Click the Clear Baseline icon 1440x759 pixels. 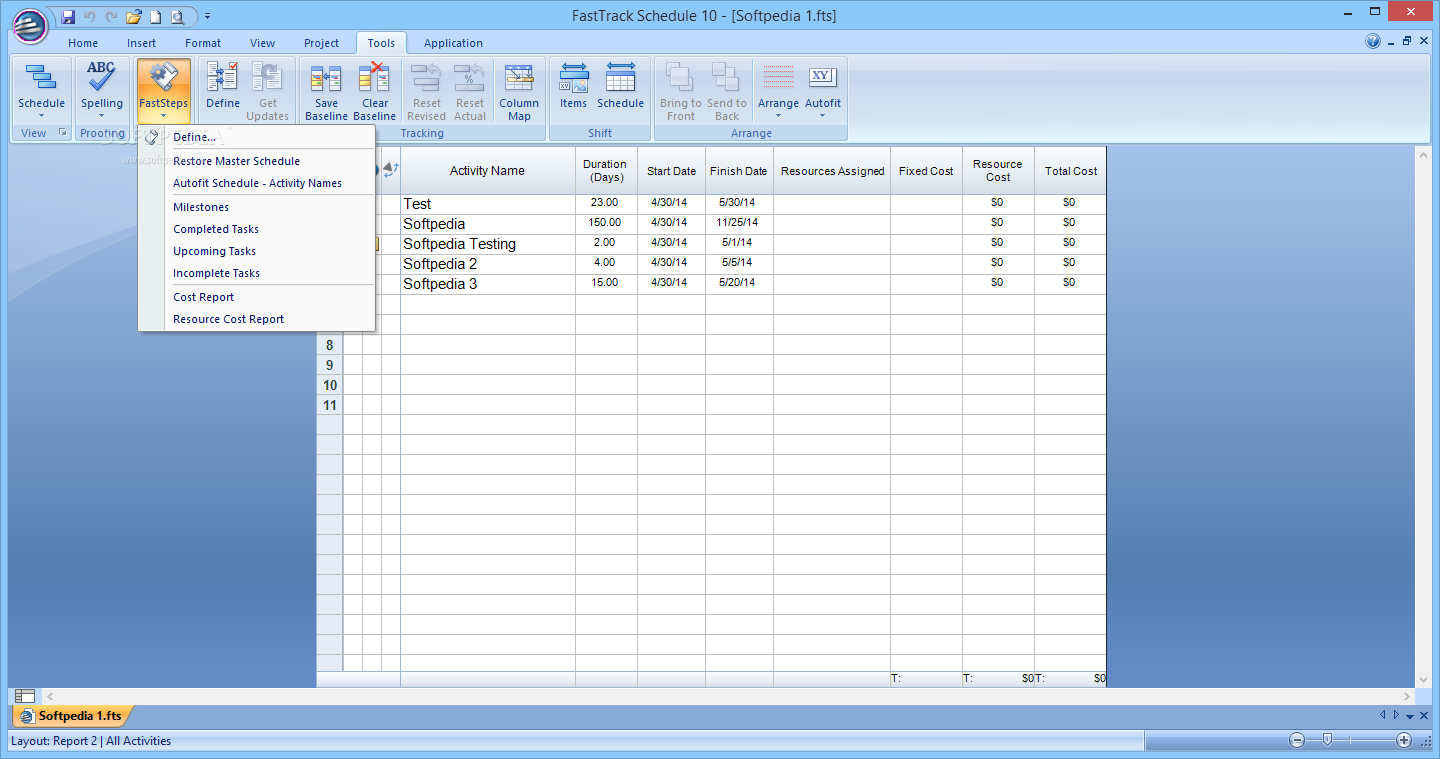point(375,91)
